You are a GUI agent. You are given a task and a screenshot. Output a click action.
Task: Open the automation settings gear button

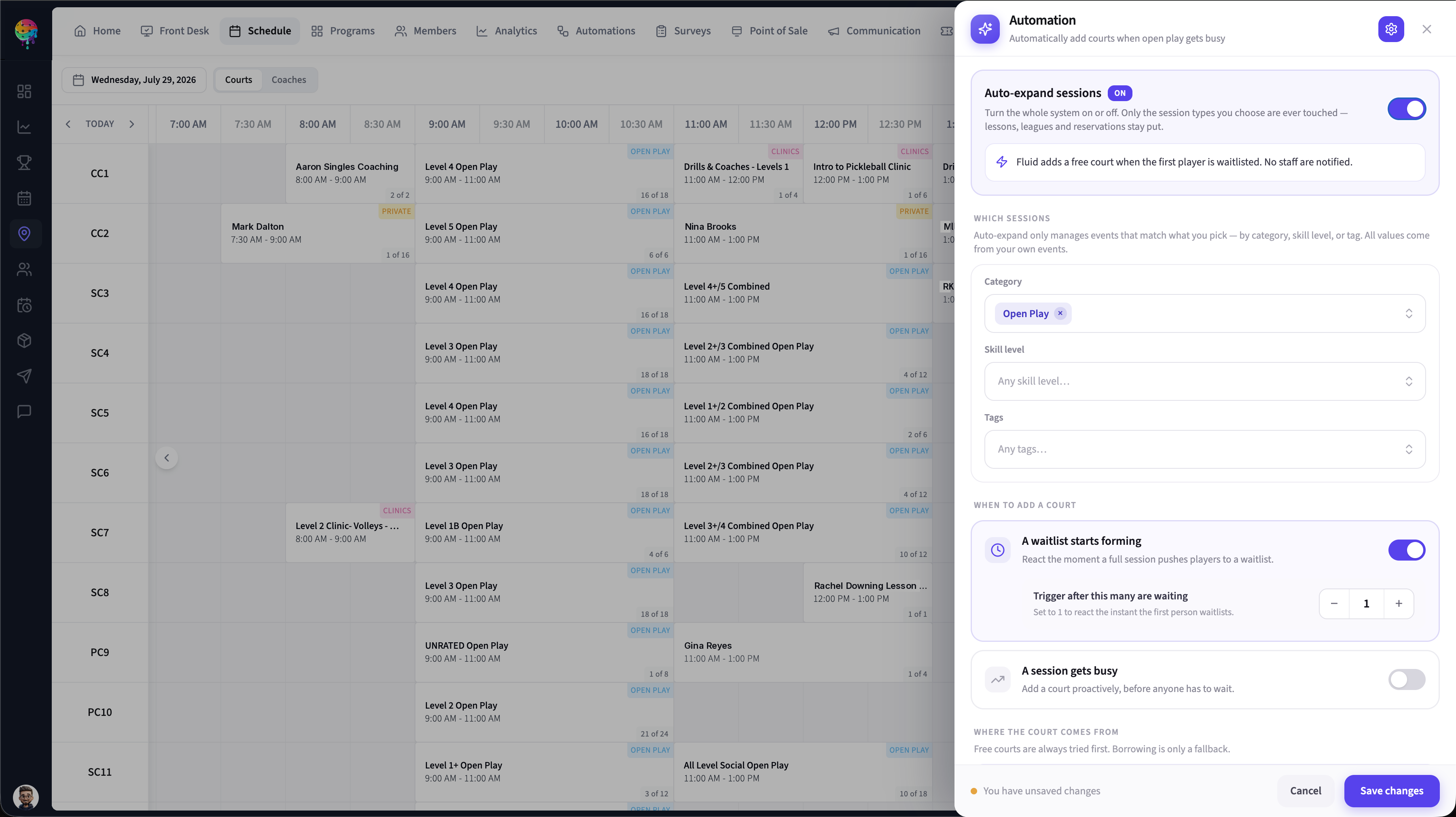pos(1391,29)
